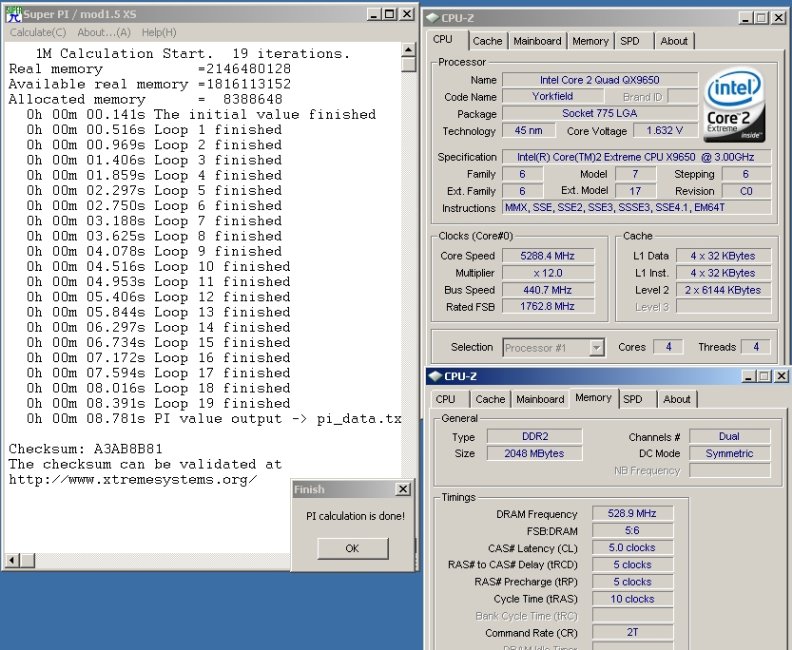
Task: Click Super PI vertical scrollbar up arrow
Action: [408, 49]
